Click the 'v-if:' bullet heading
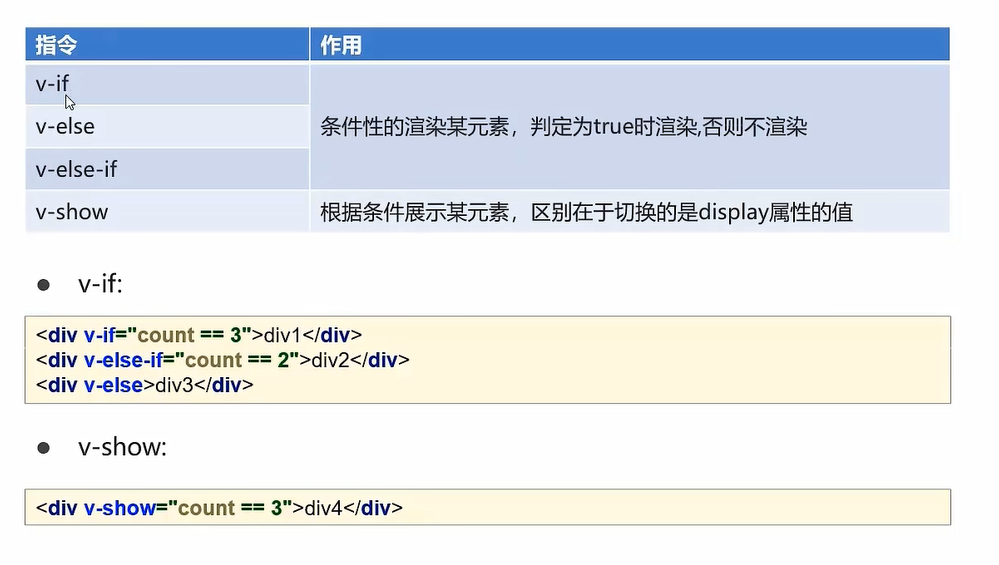This screenshot has width=999, height=565. 100,283
